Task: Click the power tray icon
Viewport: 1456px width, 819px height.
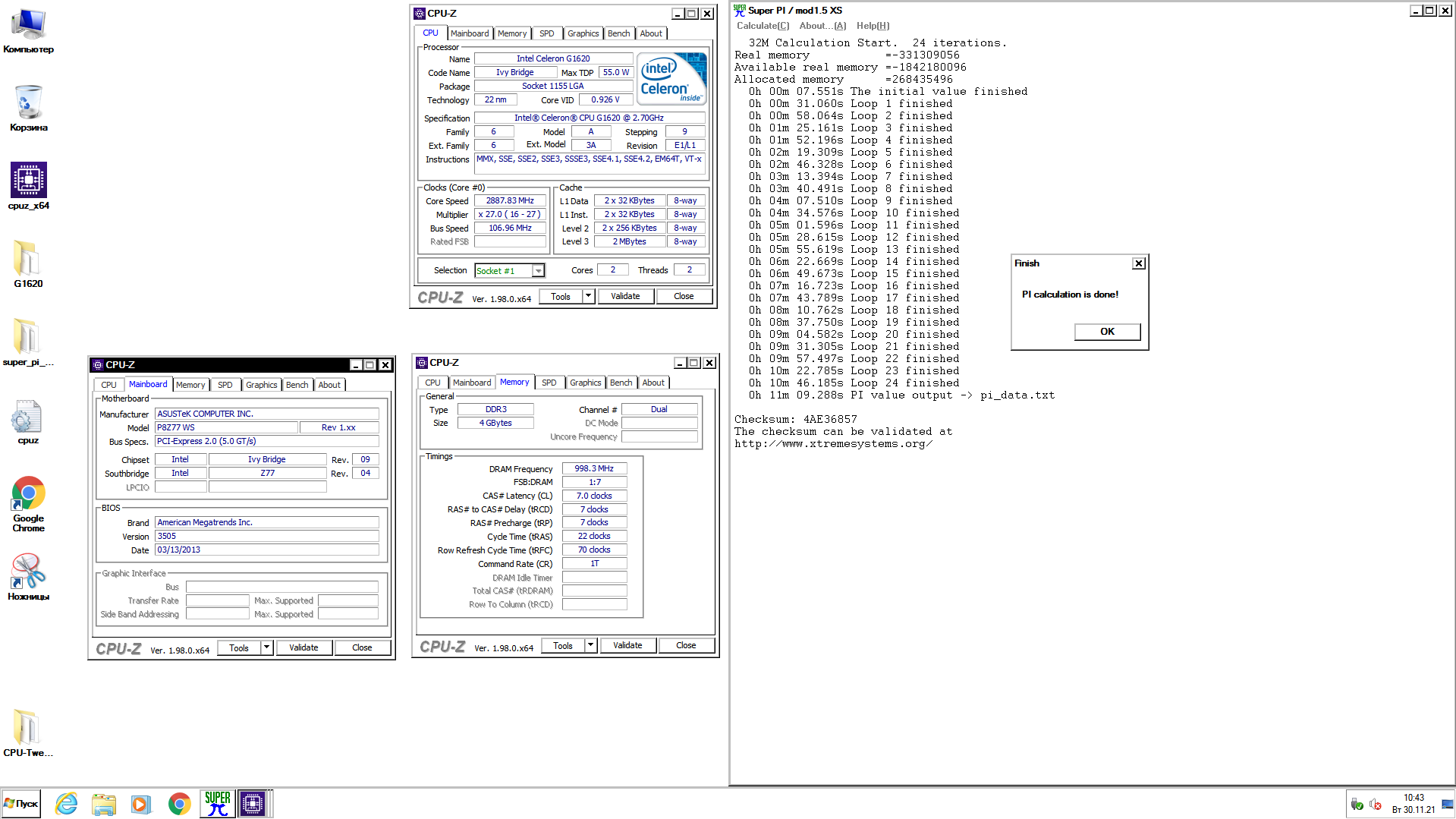Action: (1357, 805)
